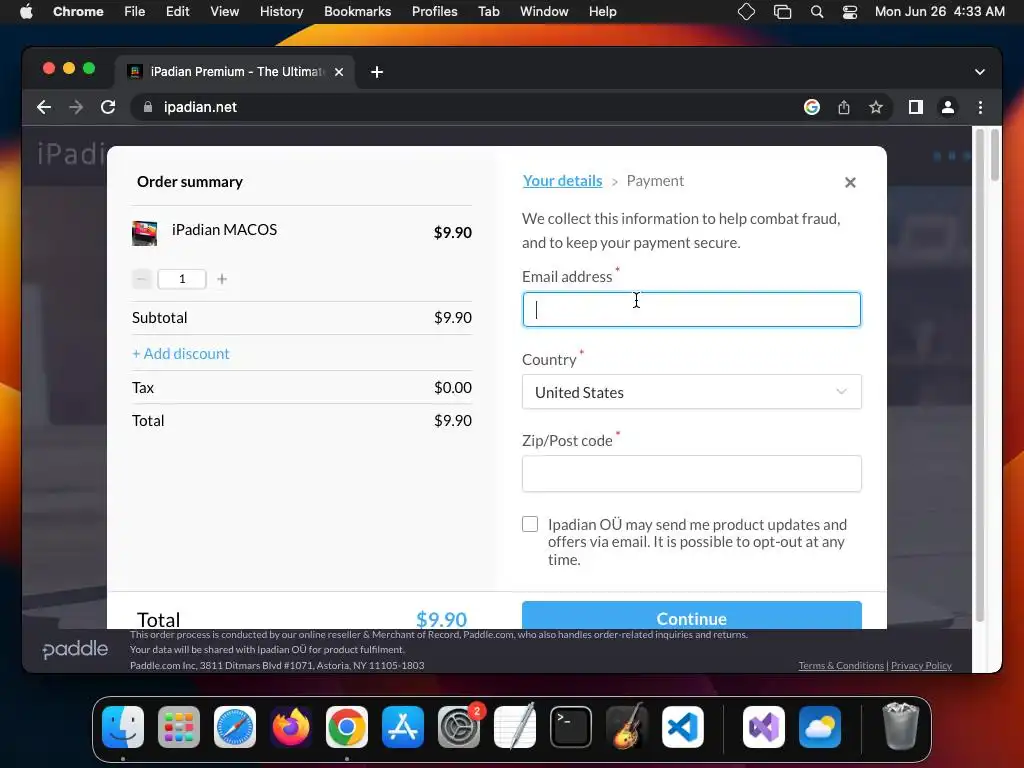Open the Profiles menu
This screenshot has width=1024, height=768.
pos(434,12)
